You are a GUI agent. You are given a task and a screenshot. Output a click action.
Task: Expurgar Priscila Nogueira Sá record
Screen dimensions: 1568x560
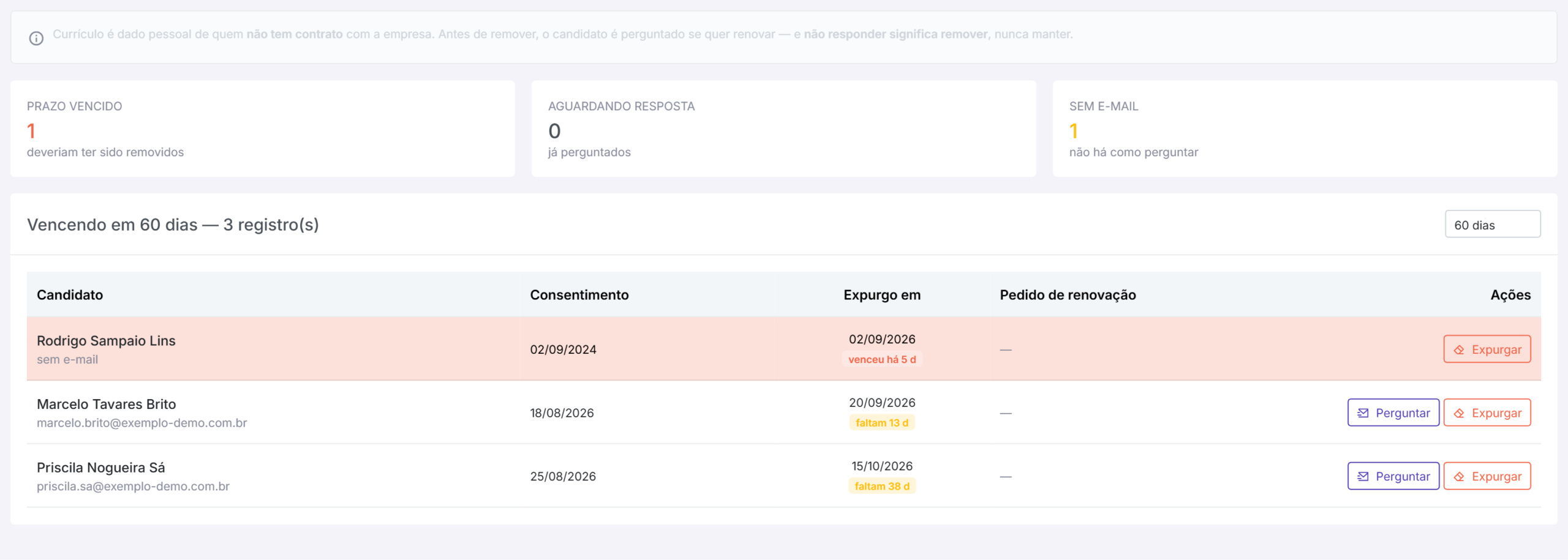pos(1487,476)
